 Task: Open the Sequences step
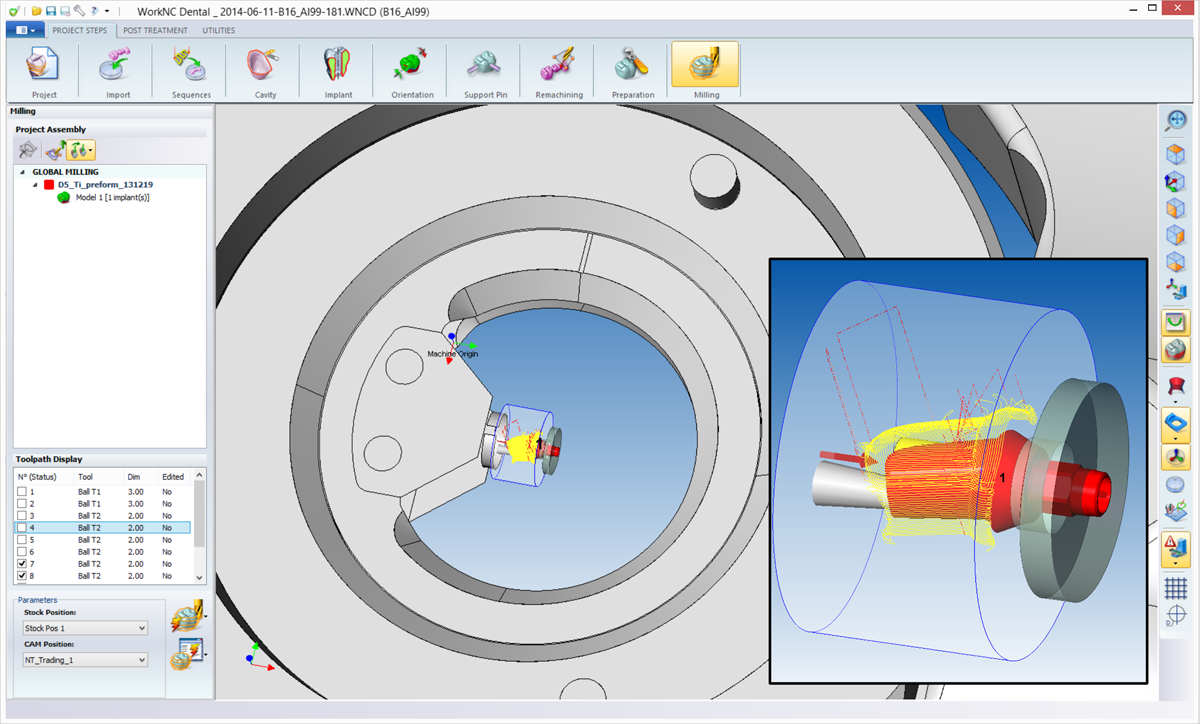coord(192,72)
